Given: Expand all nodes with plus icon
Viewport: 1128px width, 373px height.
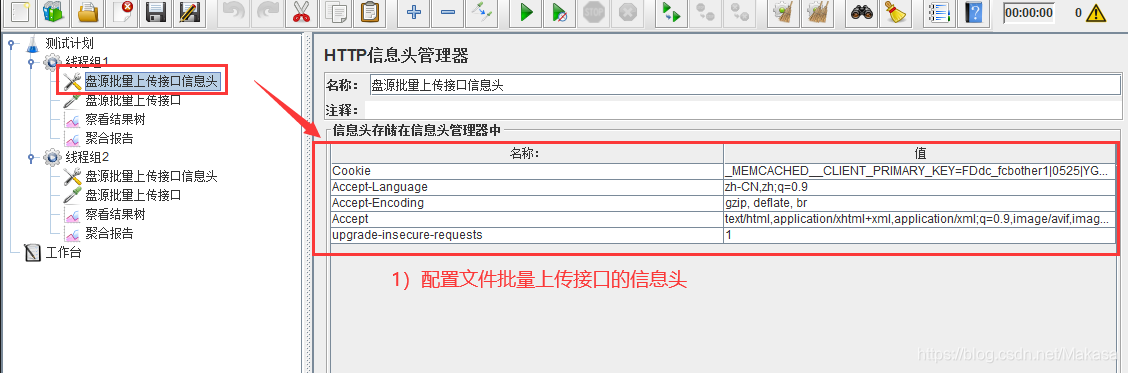Looking at the screenshot, I should 414,12.
